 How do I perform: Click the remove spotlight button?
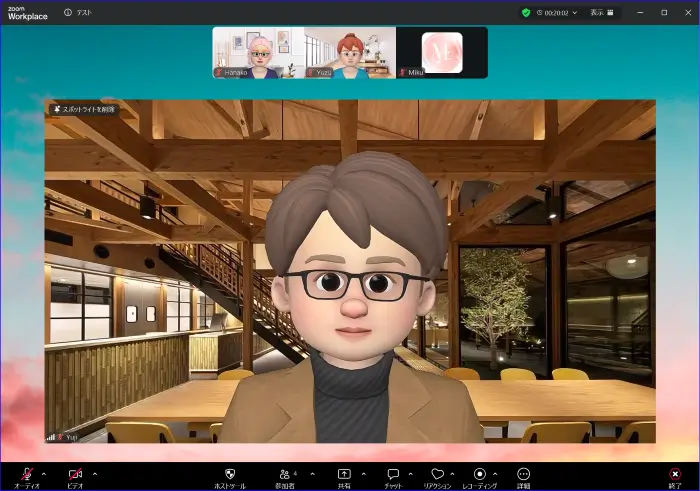point(84,109)
